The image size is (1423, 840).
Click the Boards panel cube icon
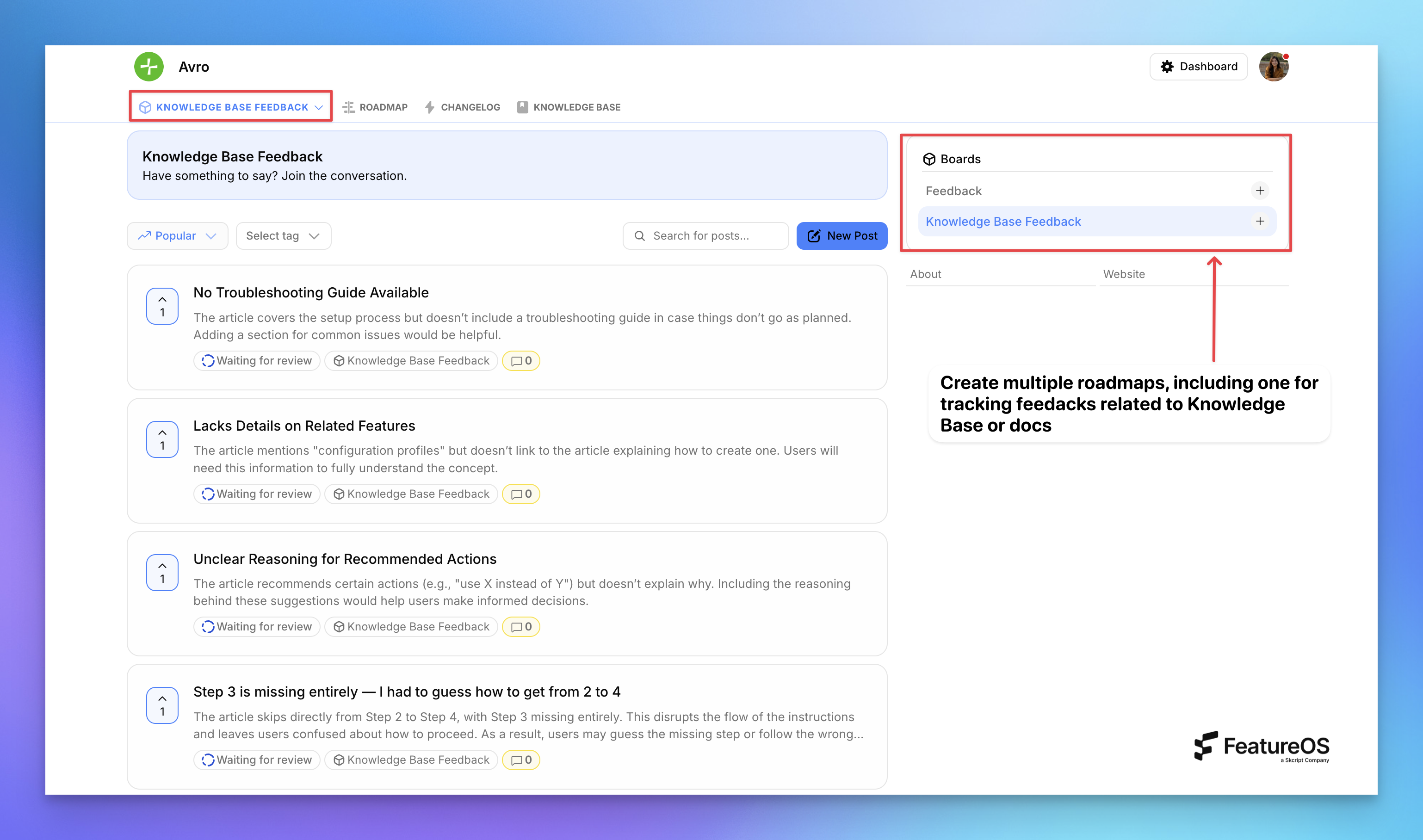pyautogui.click(x=930, y=159)
